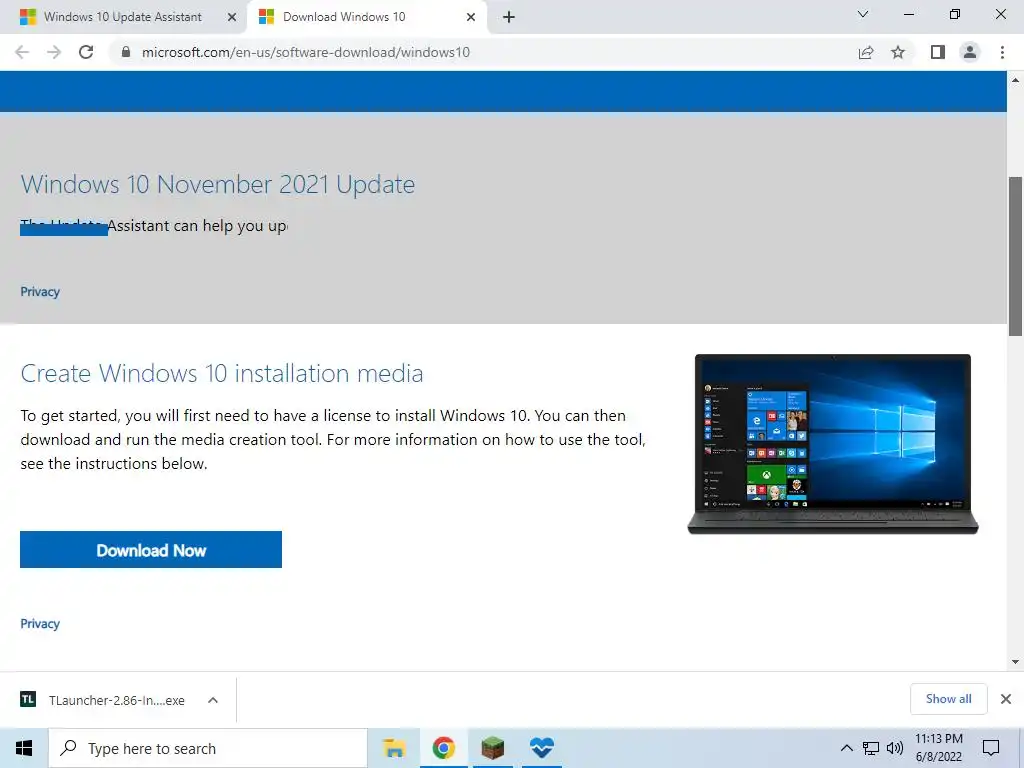
Task: Click the taskbar search box
Action: tap(208, 748)
